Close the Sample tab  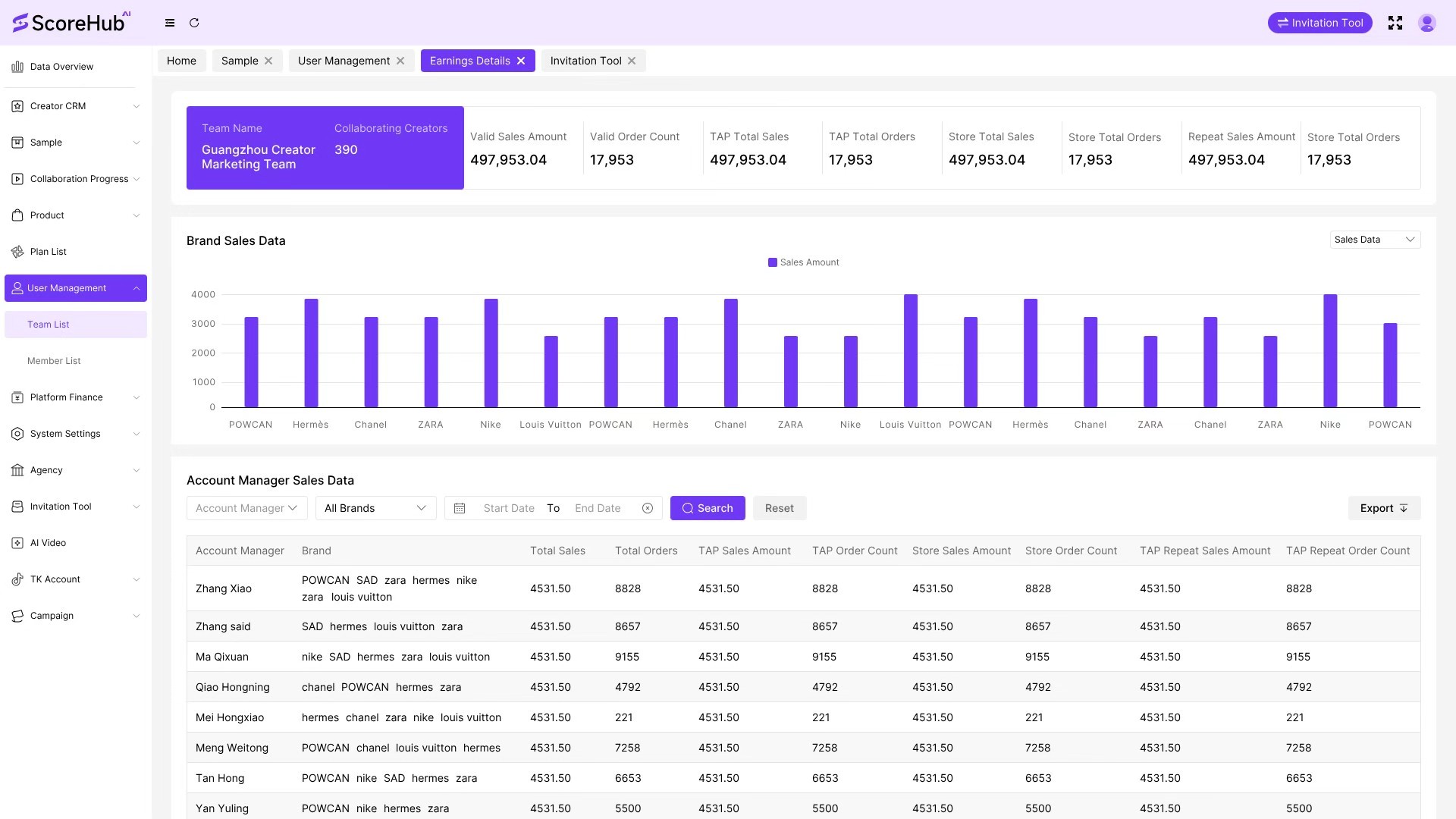coord(268,61)
